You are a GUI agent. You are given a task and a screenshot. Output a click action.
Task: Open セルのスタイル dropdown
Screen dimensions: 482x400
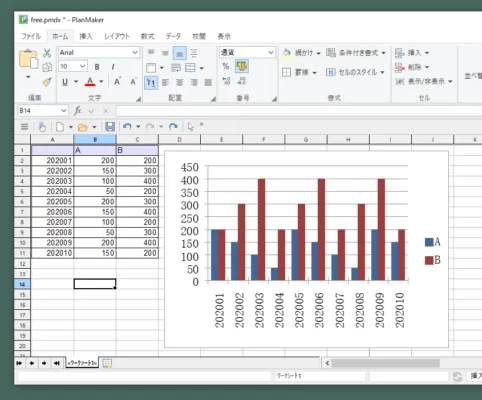coord(382,72)
